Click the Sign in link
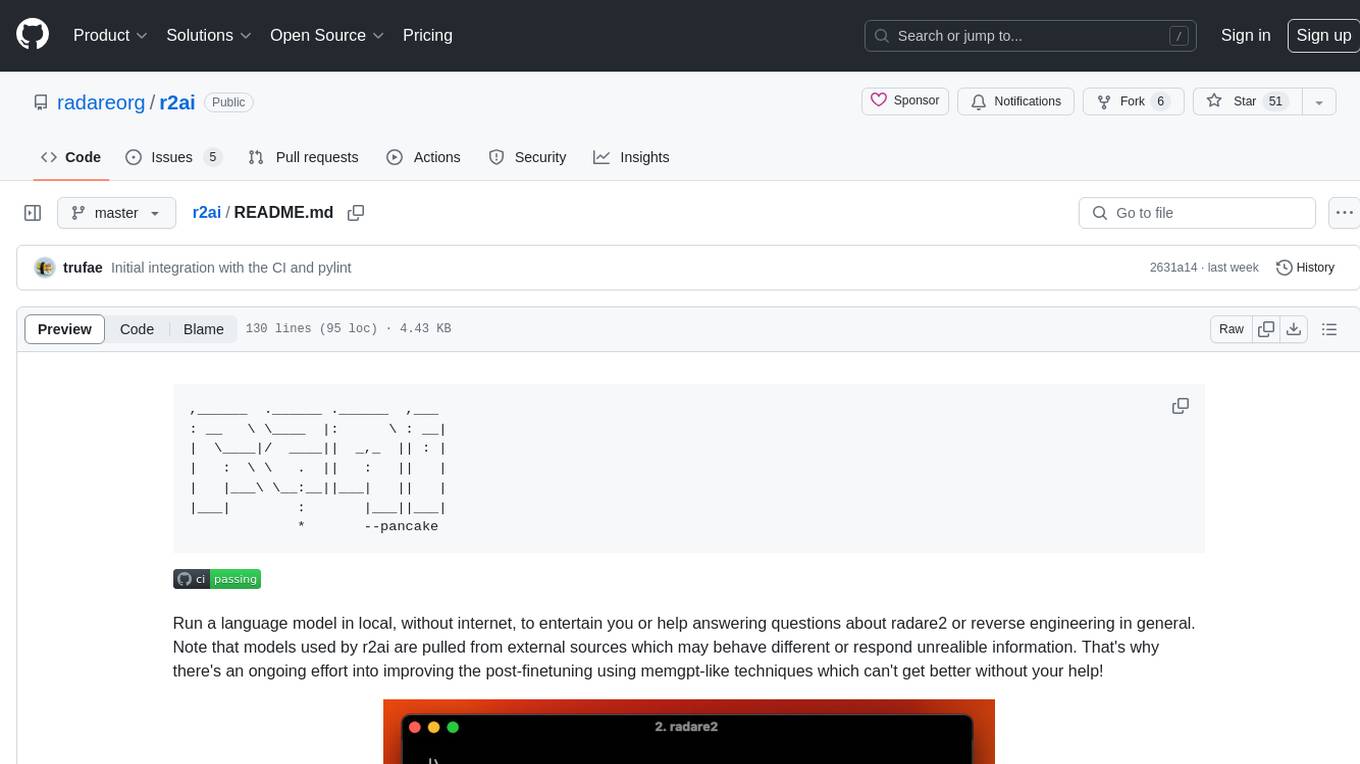Image resolution: width=1360 pixels, height=764 pixels. 1245,35
